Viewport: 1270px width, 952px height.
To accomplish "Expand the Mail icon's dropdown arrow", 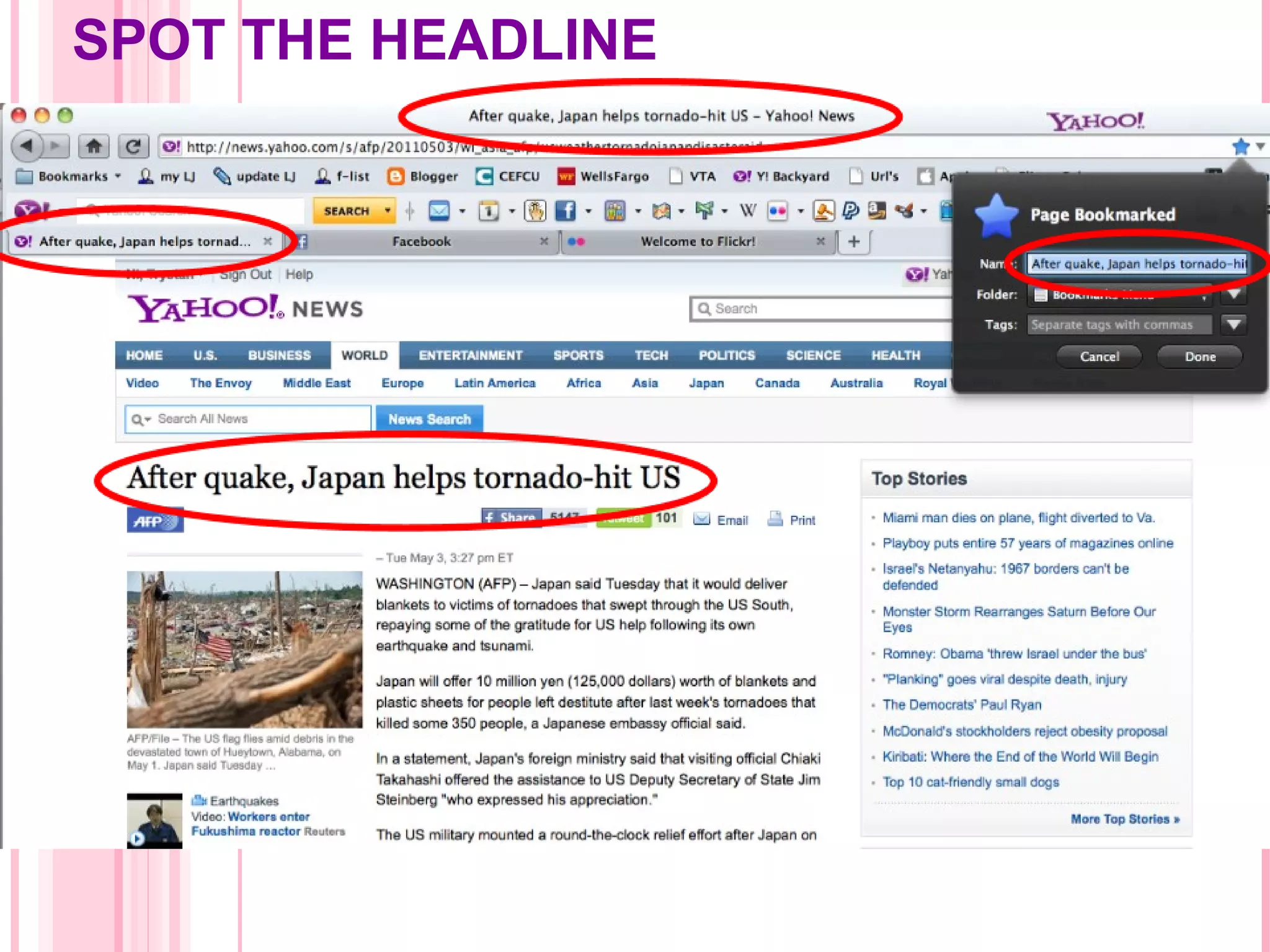I will [462, 211].
